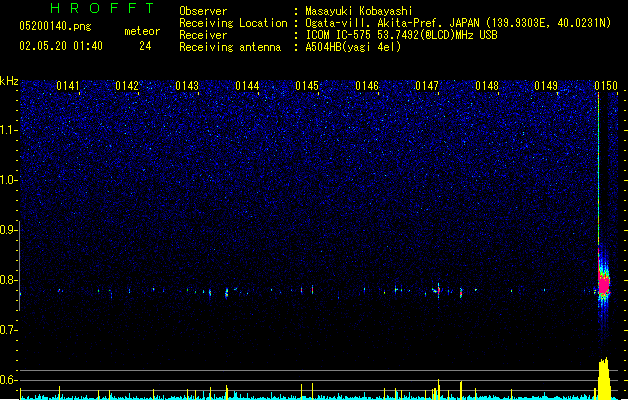The width and height of the screenshot is (629, 400).
Task: Click the HROFFT title text
Action: click(102, 8)
